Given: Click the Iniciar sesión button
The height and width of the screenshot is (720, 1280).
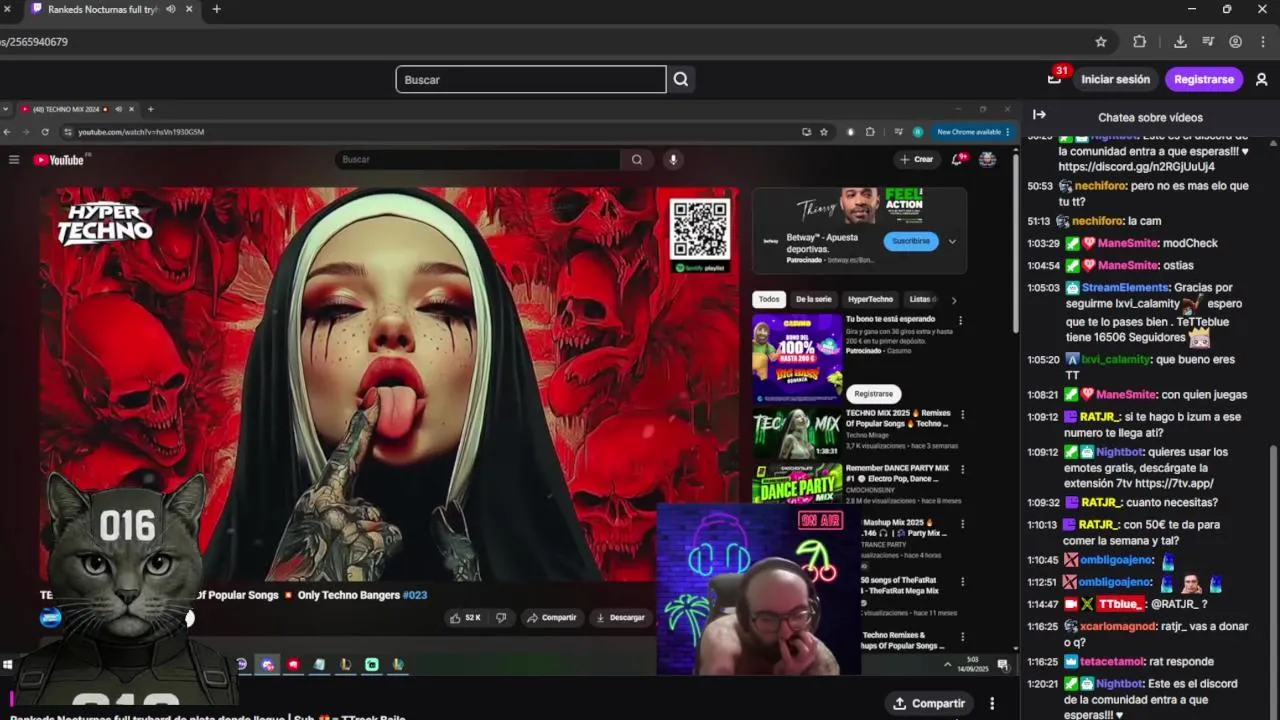Looking at the screenshot, I should pos(1116,79).
